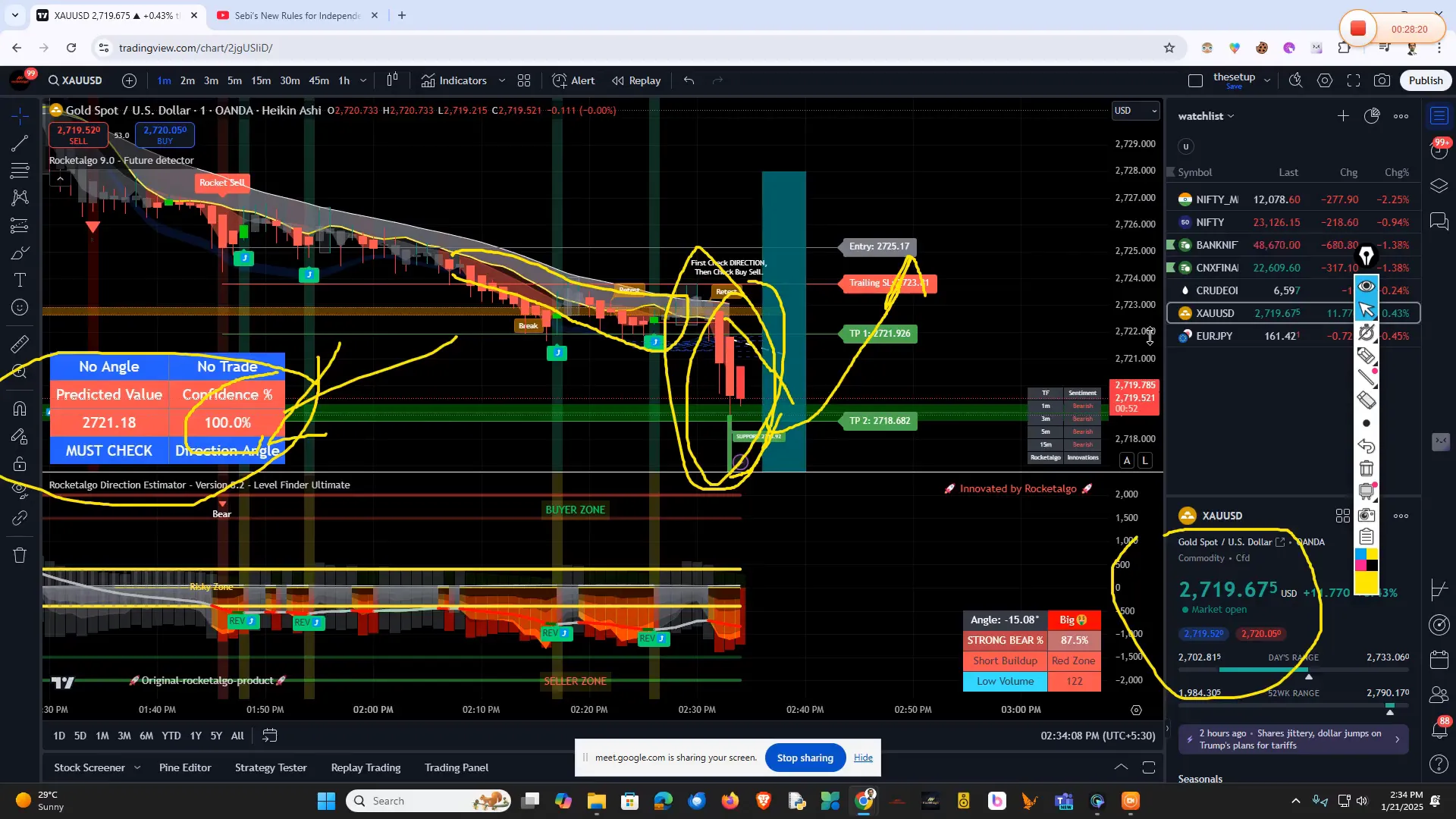Expand bottom panel with up chevron
The height and width of the screenshot is (819, 1456).
tap(1120, 767)
